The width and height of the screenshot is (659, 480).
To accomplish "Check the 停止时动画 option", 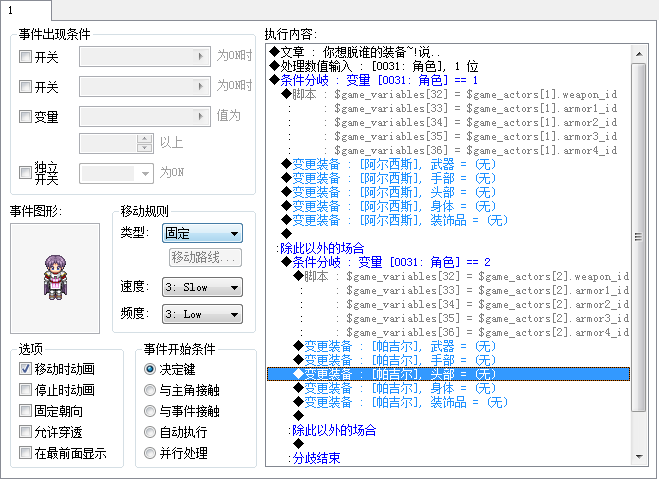I will [x=25, y=390].
